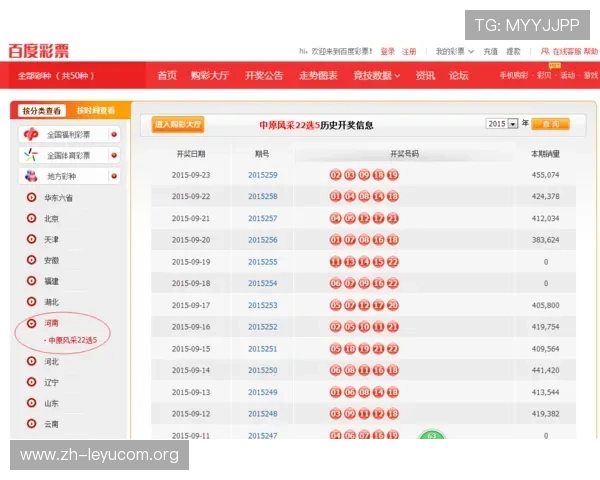Open draw number 2015254
600x480 pixels.
(262, 283)
